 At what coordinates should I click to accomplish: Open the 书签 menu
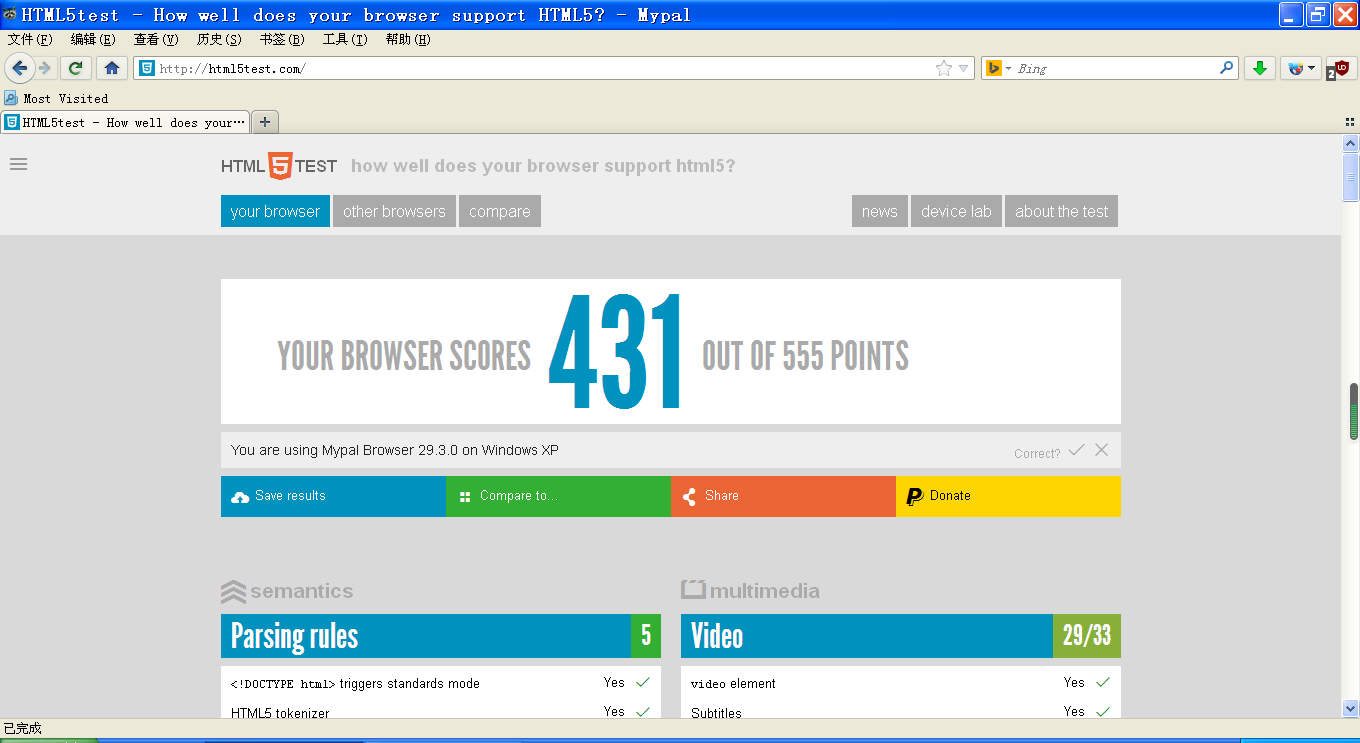[x=282, y=39]
